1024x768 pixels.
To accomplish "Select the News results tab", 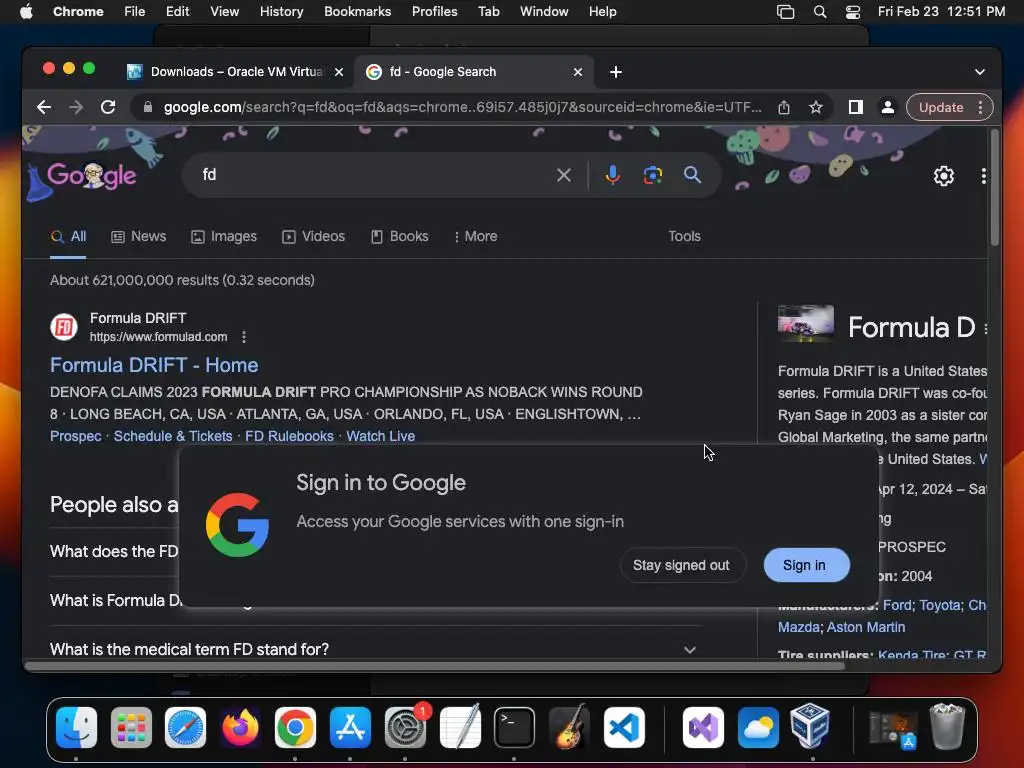I will pyautogui.click(x=138, y=236).
